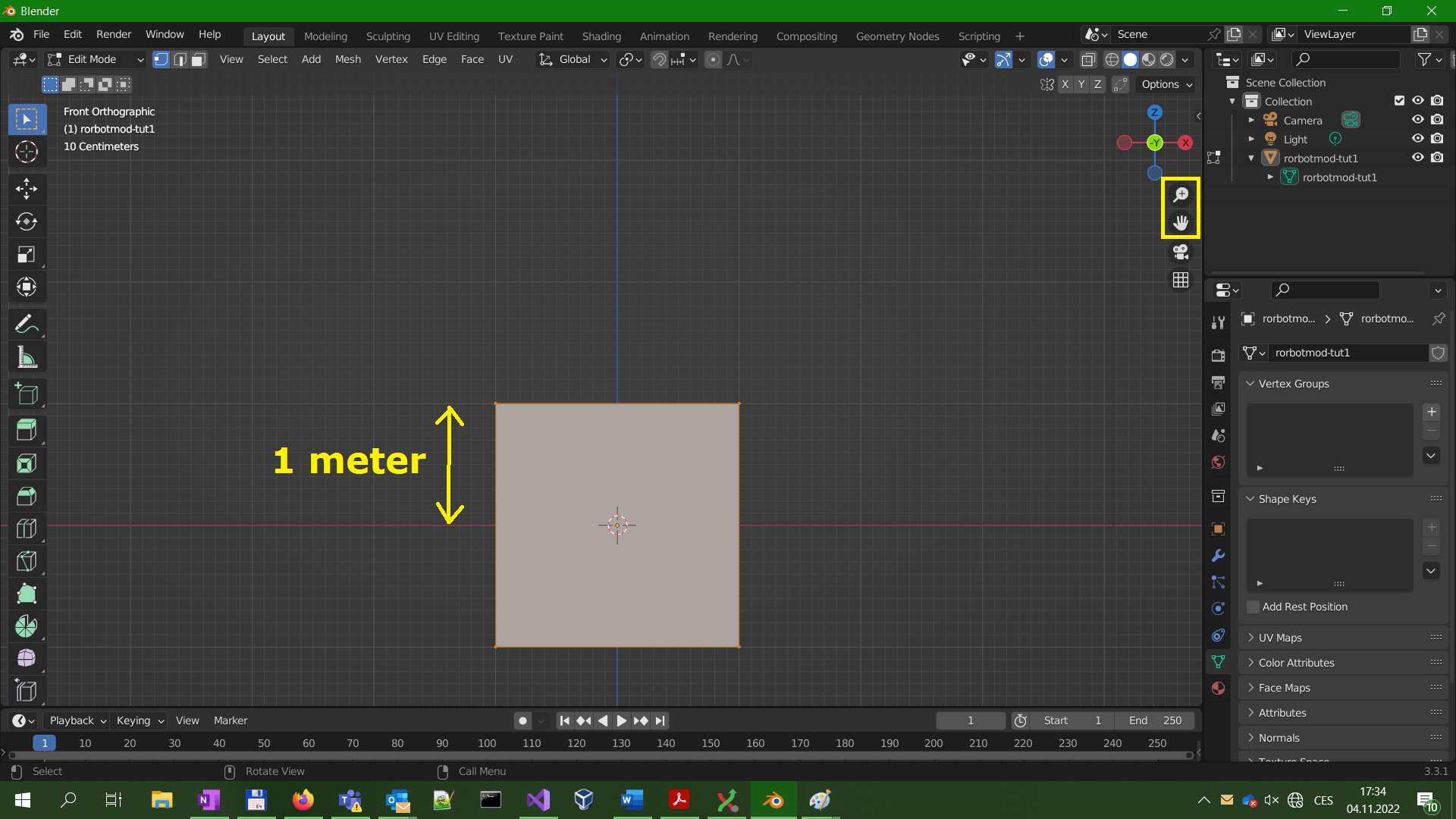Click the highlighted zoom magnifier in viewport
This screenshot has height=819, width=1456.
(1180, 194)
